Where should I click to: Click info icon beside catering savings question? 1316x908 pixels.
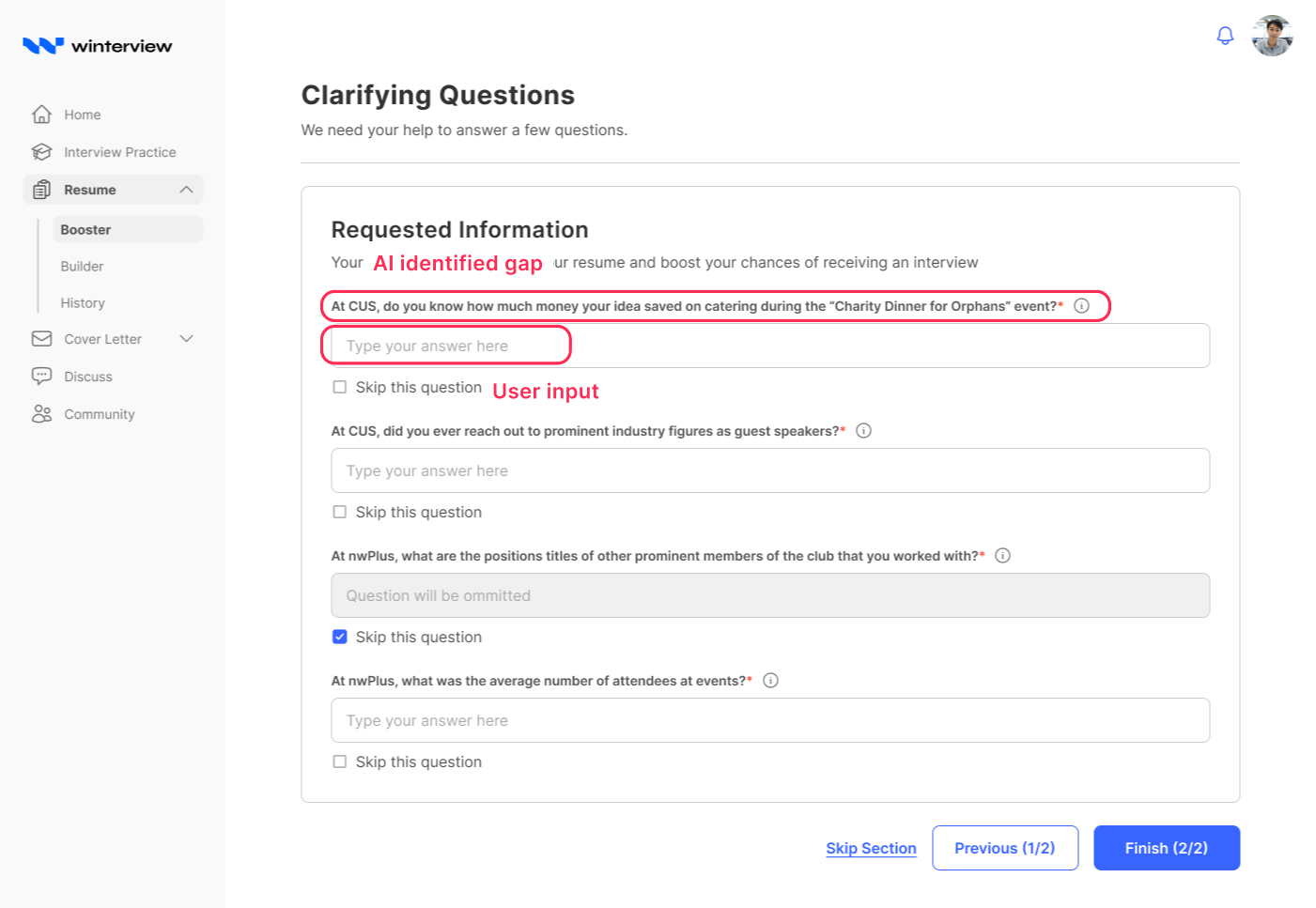(x=1081, y=306)
